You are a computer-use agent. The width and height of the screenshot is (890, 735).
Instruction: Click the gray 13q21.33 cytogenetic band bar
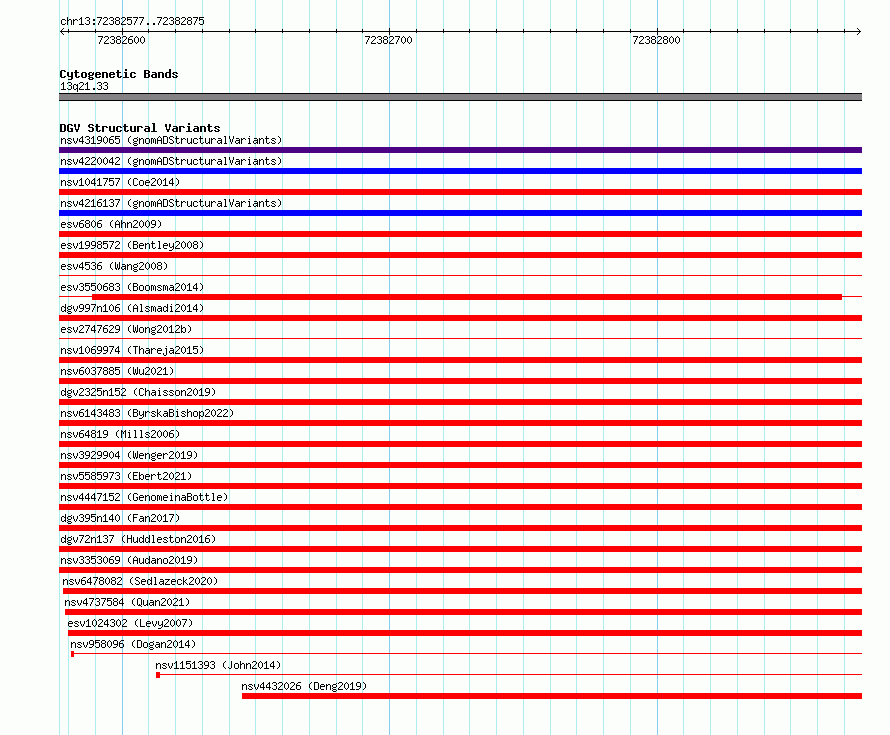[x=460, y=97]
